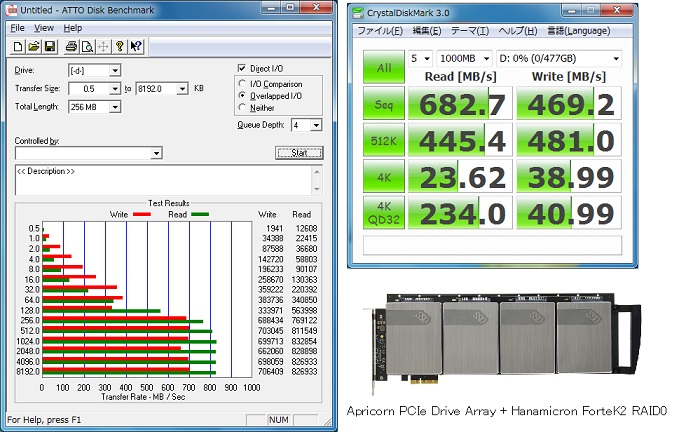The width and height of the screenshot is (679, 432).
Task: Click CrystalDiskMark title bar app icon
Action: pyautogui.click(x=358, y=13)
